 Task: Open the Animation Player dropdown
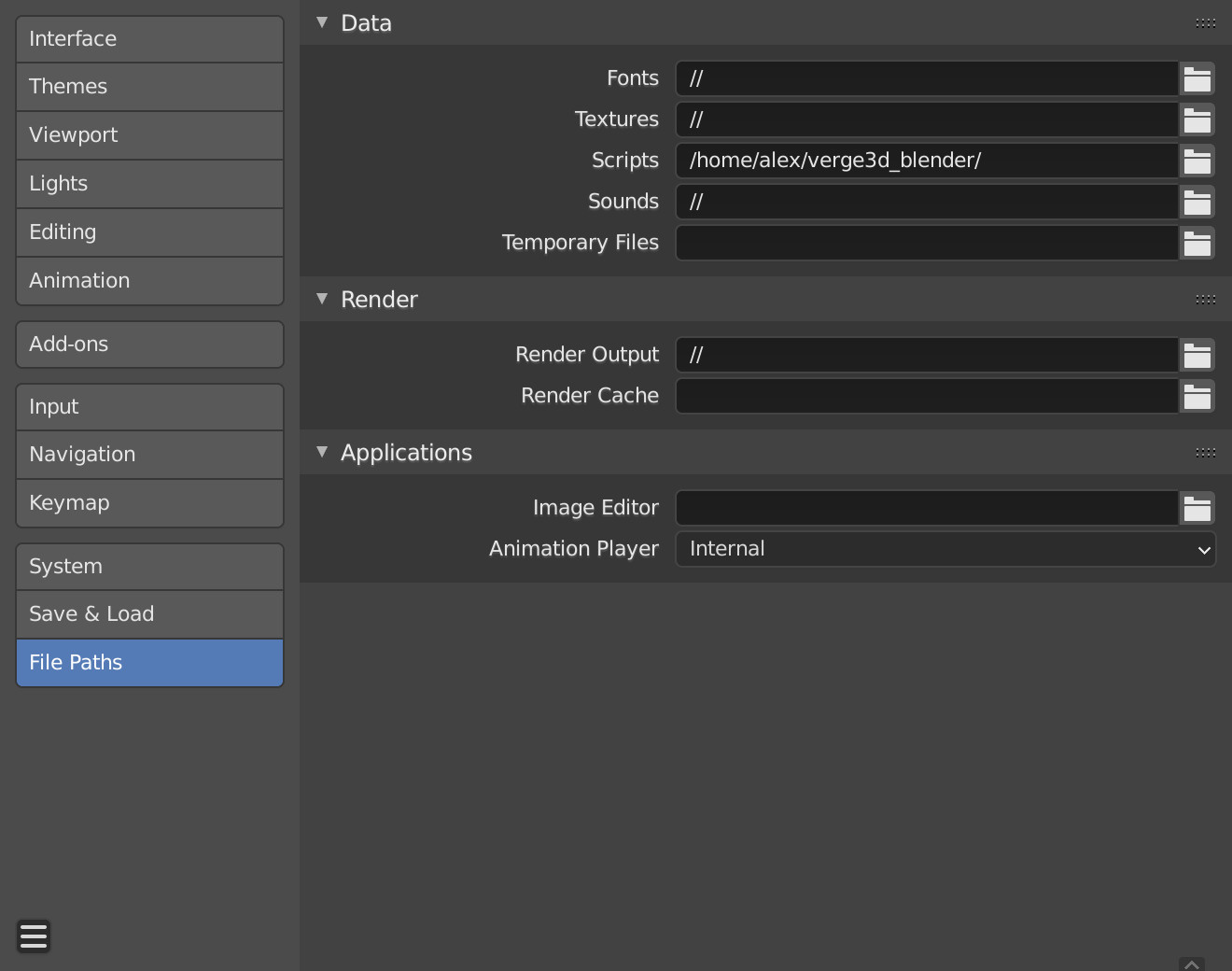point(945,549)
